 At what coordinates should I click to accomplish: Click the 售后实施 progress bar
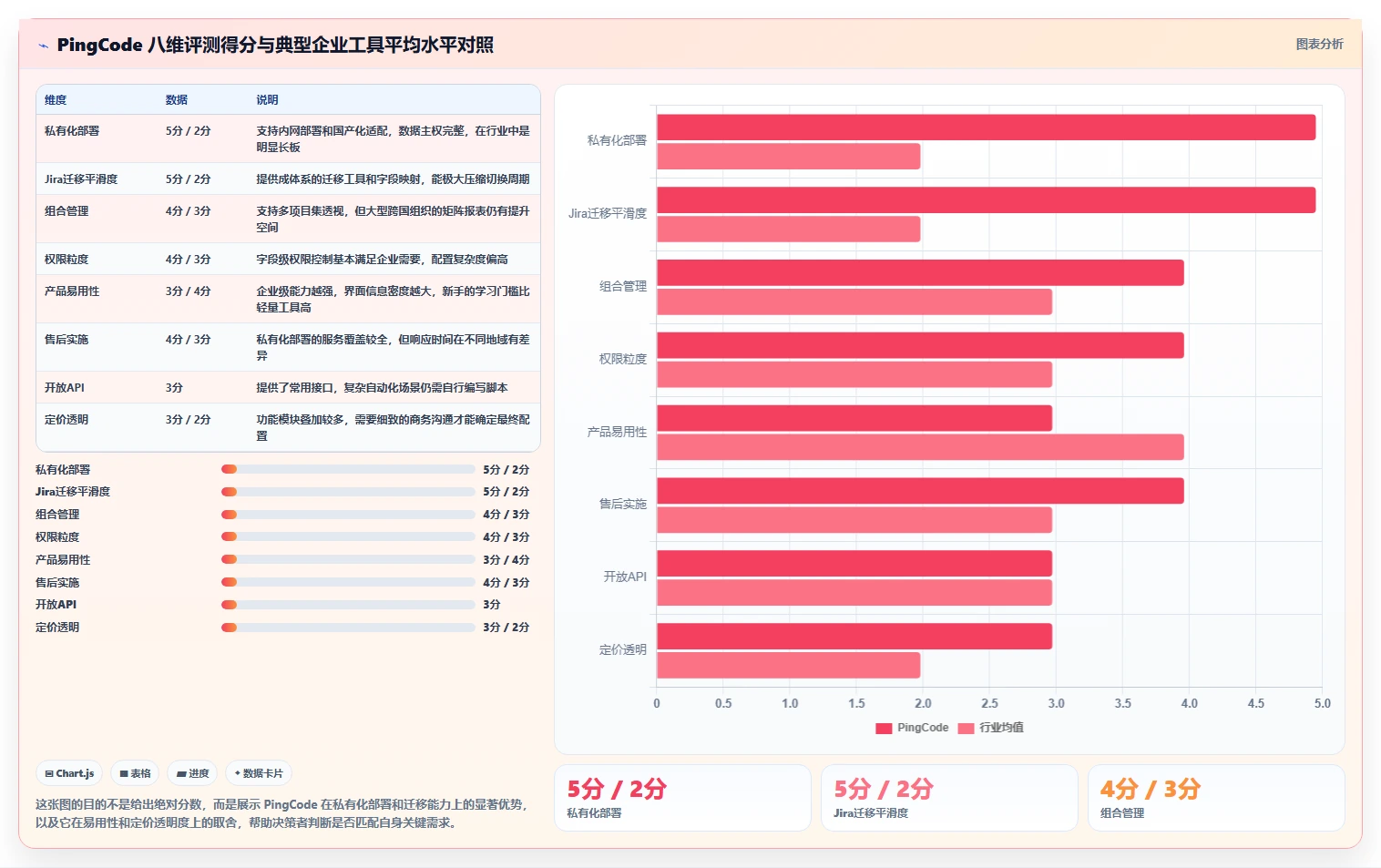click(x=348, y=582)
